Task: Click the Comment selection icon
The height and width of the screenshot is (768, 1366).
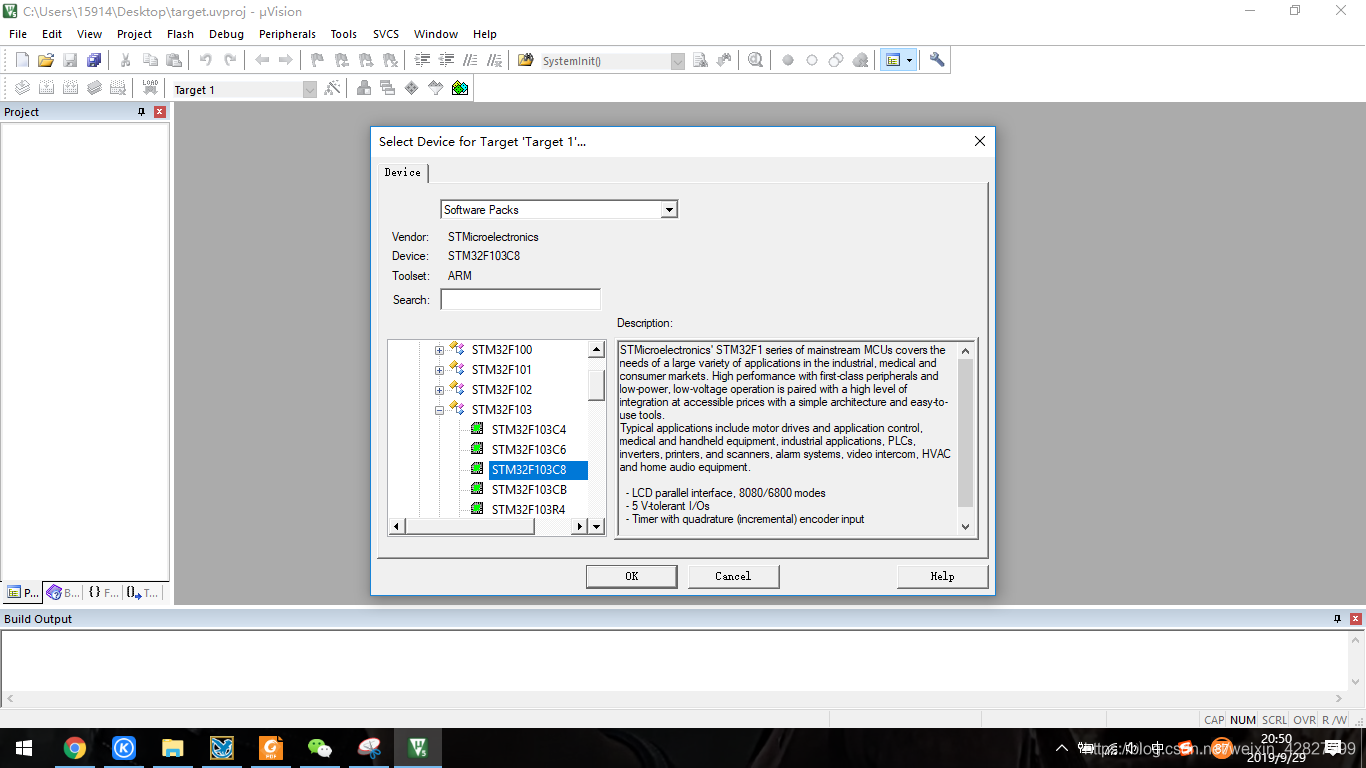Action: coord(471,60)
